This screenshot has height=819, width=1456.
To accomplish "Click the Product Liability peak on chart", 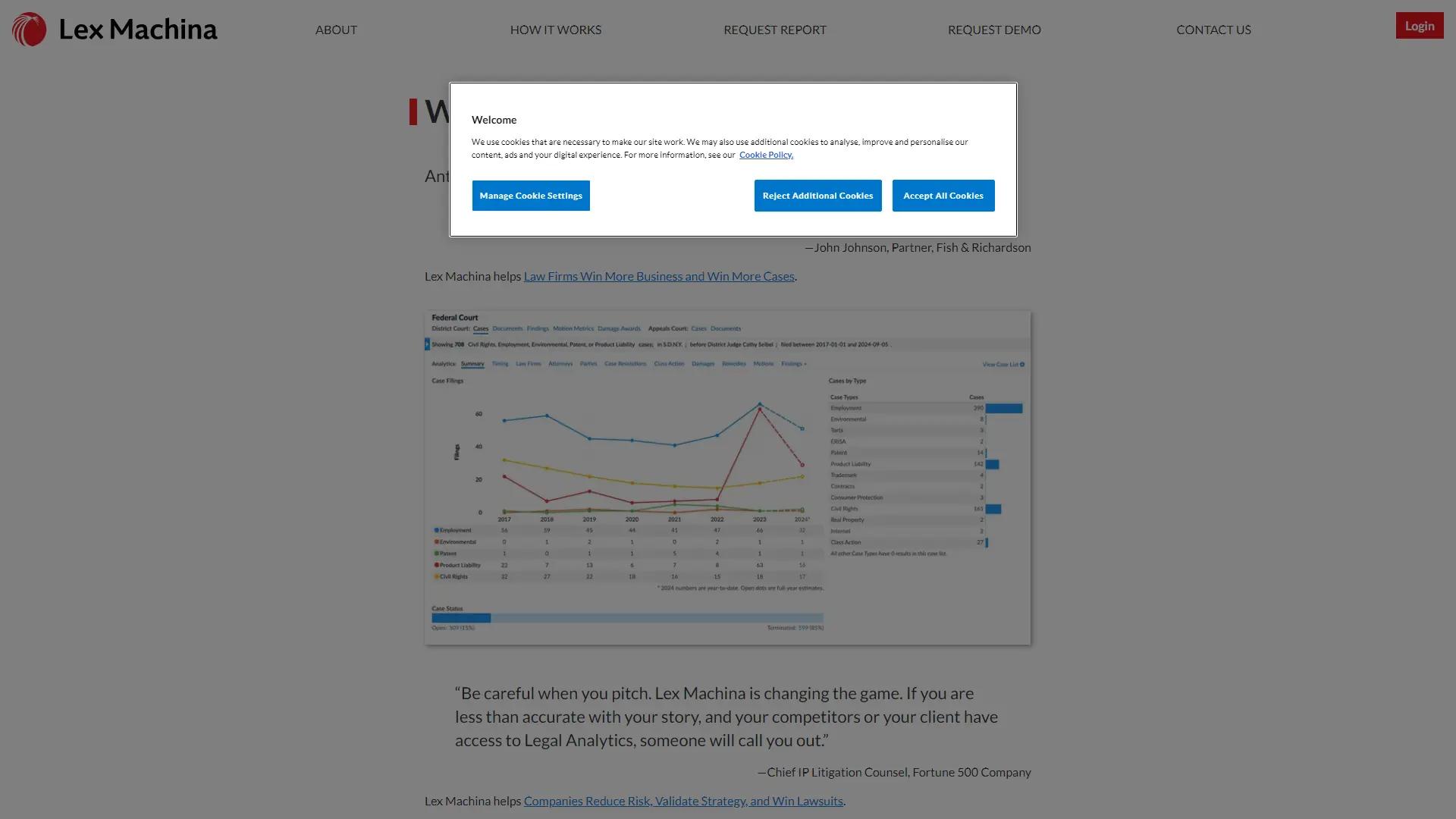I will coord(759,409).
